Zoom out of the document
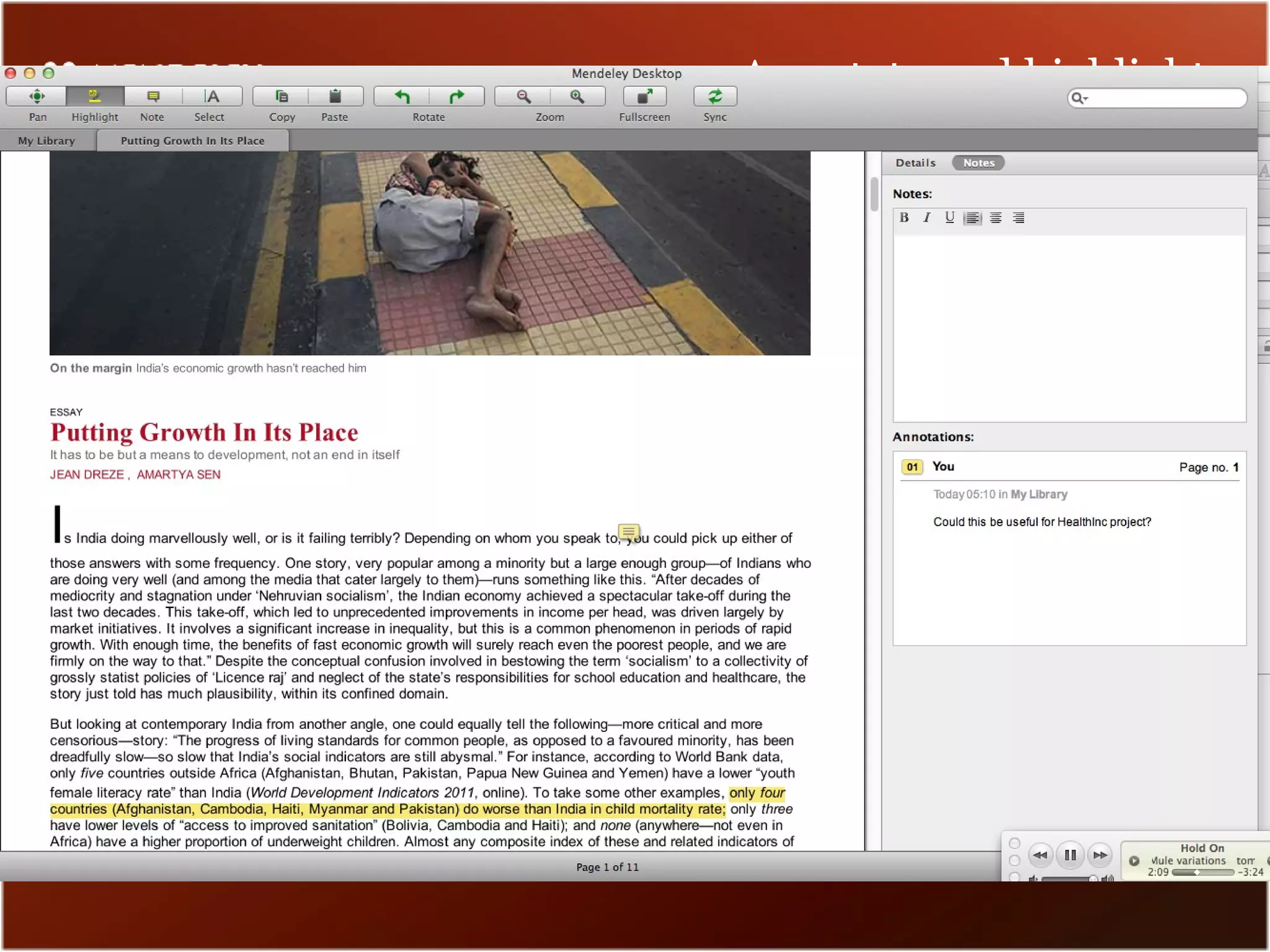The height and width of the screenshot is (952, 1270). point(523,97)
